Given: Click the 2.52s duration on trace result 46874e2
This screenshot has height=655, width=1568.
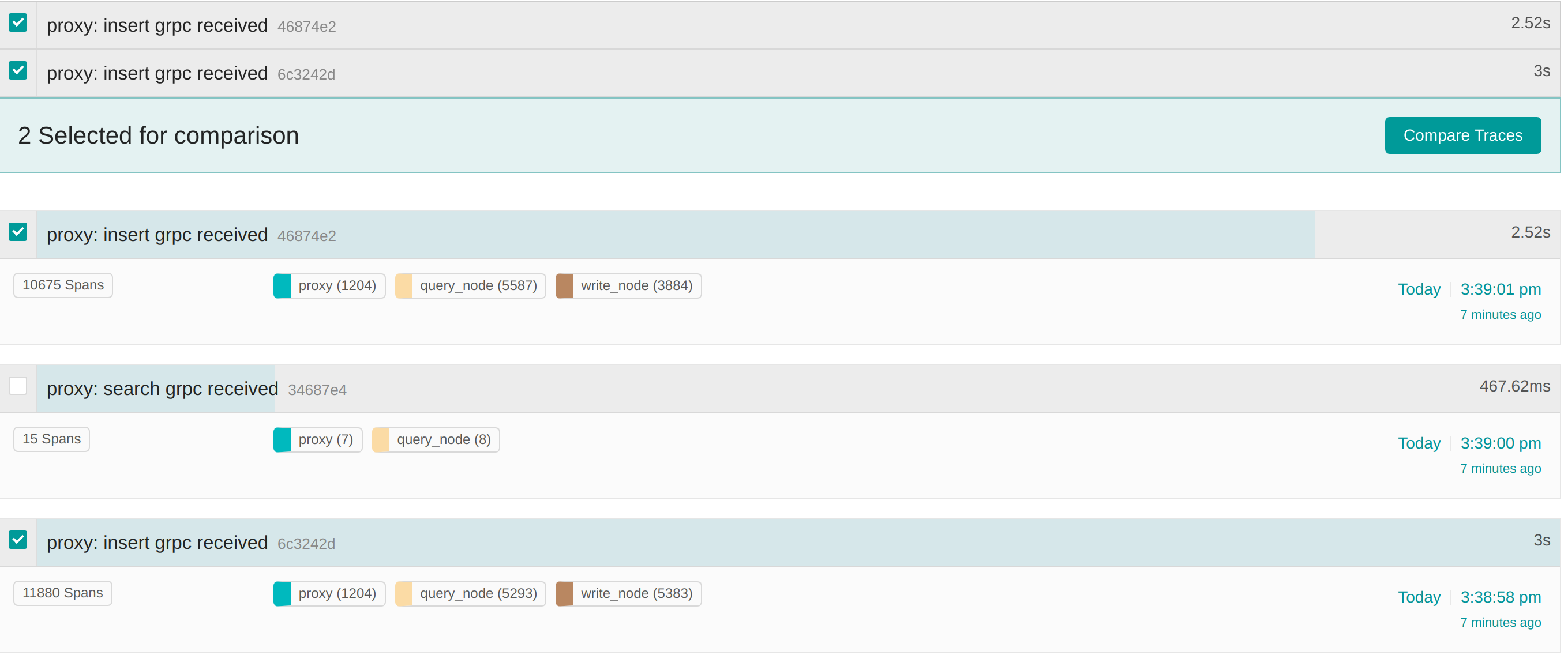Looking at the screenshot, I should click(1531, 232).
